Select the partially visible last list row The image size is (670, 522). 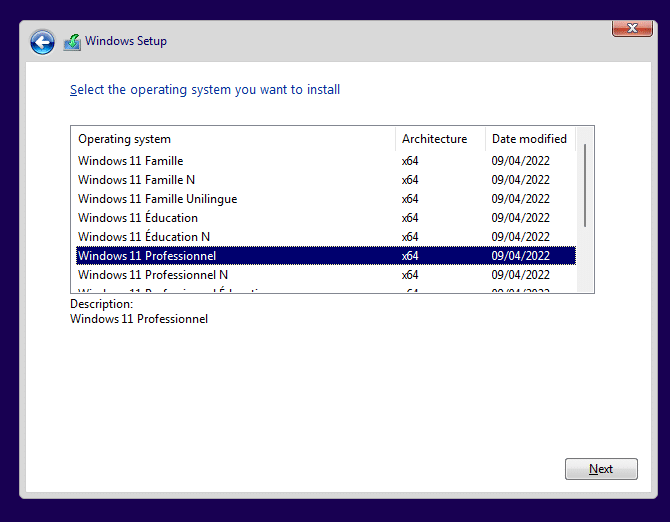pos(170,290)
